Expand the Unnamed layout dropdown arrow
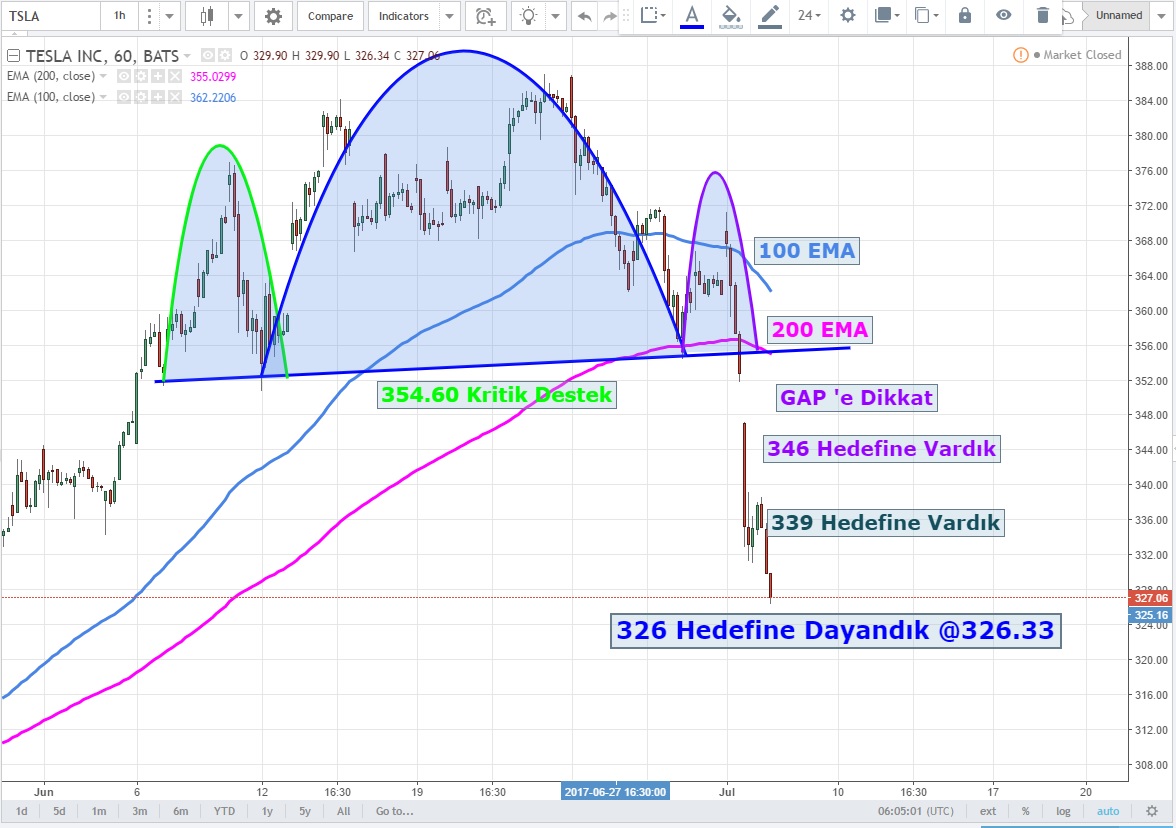This screenshot has height=828, width=1176. coord(1160,16)
